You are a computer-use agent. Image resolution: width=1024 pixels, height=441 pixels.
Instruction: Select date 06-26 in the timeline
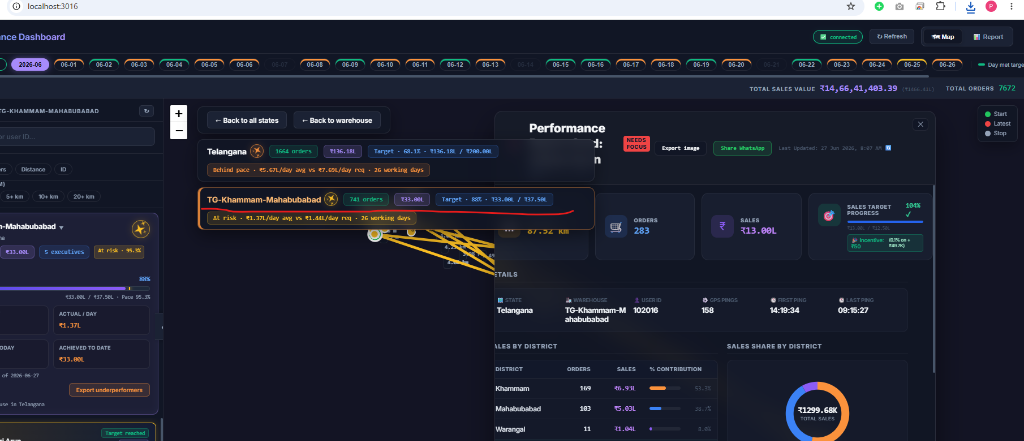tap(948, 65)
